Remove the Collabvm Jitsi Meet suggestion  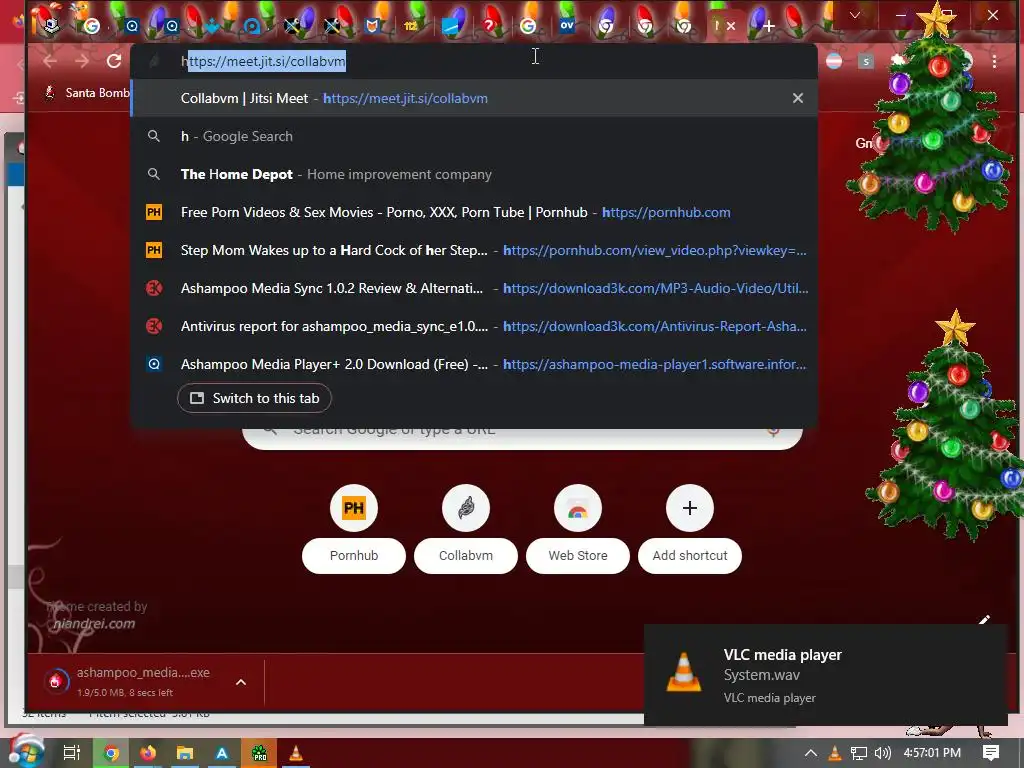coord(797,98)
